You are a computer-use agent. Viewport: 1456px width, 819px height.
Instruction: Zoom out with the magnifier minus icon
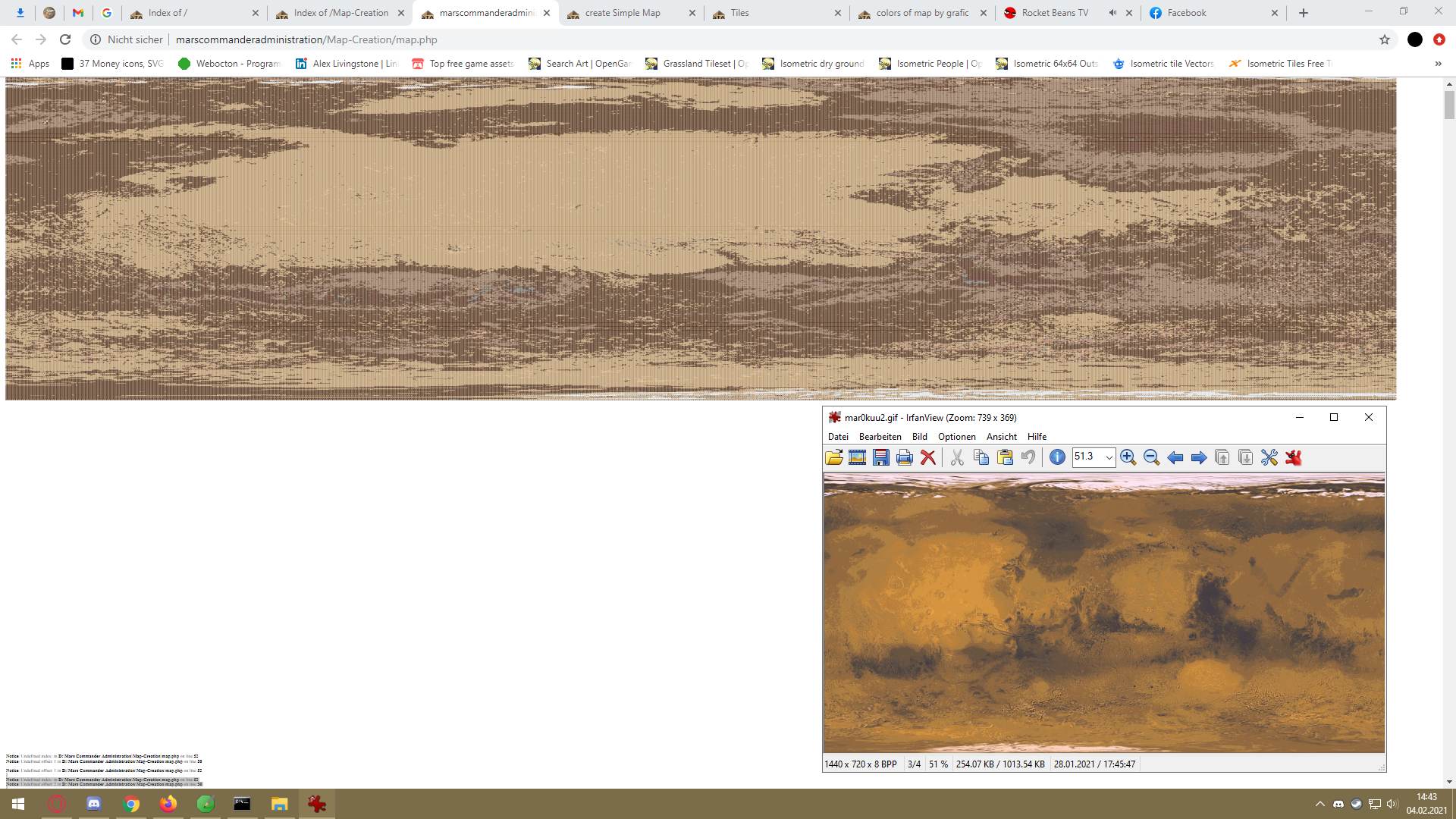pos(1151,457)
